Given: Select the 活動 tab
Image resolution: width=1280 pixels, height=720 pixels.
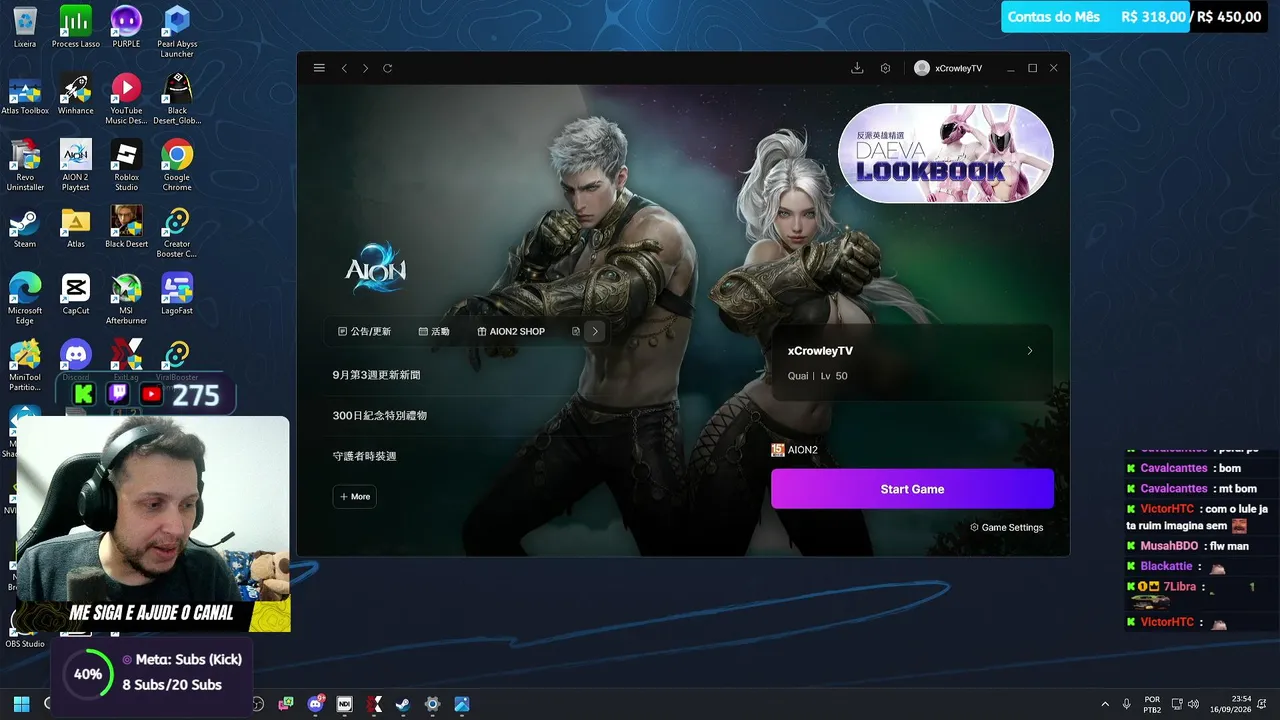Looking at the screenshot, I should tap(434, 331).
